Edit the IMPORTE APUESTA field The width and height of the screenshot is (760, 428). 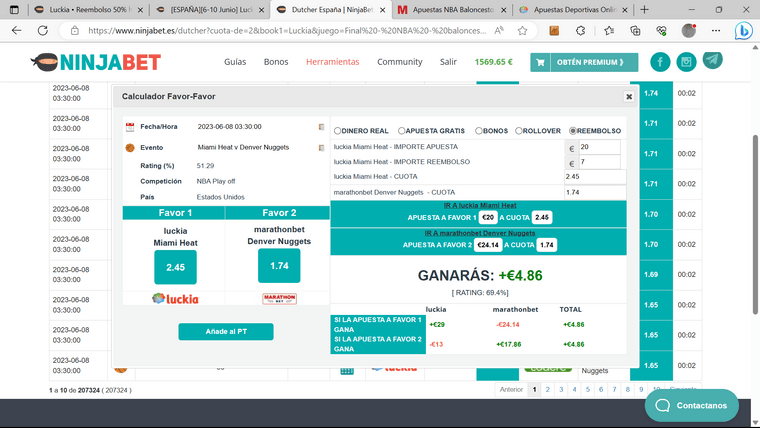click(x=600, y=147)
